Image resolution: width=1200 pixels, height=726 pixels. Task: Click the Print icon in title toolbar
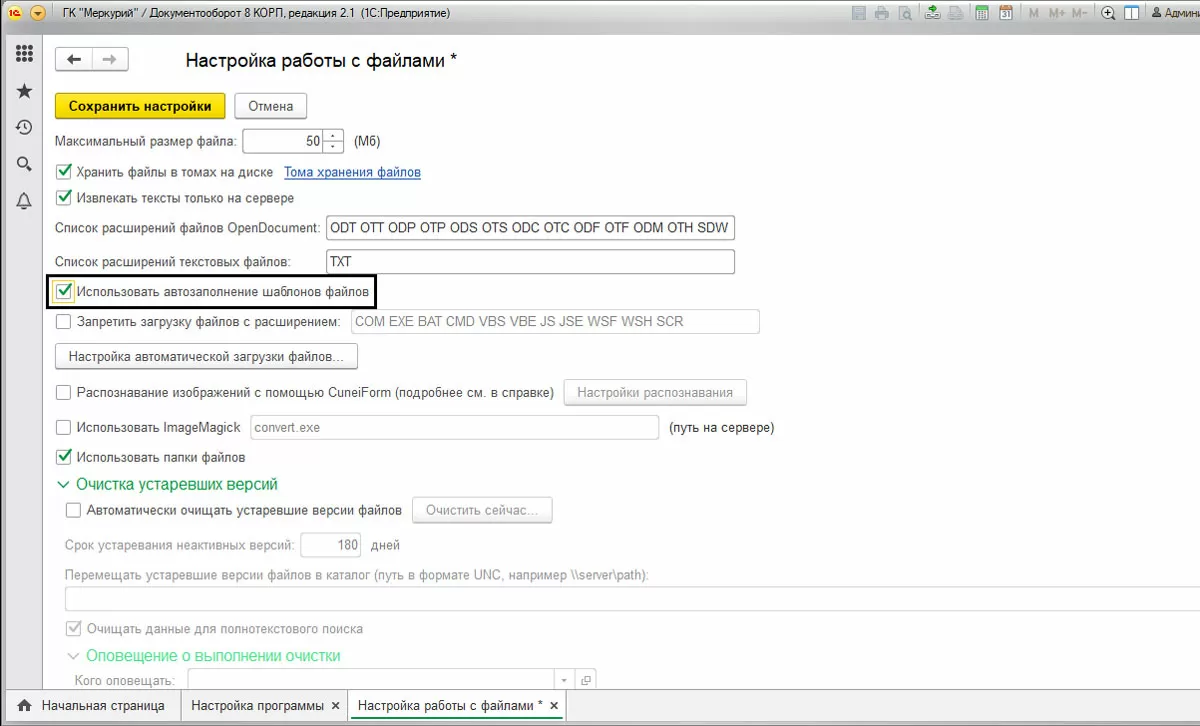pyautogui.click(x=882, y=13)
